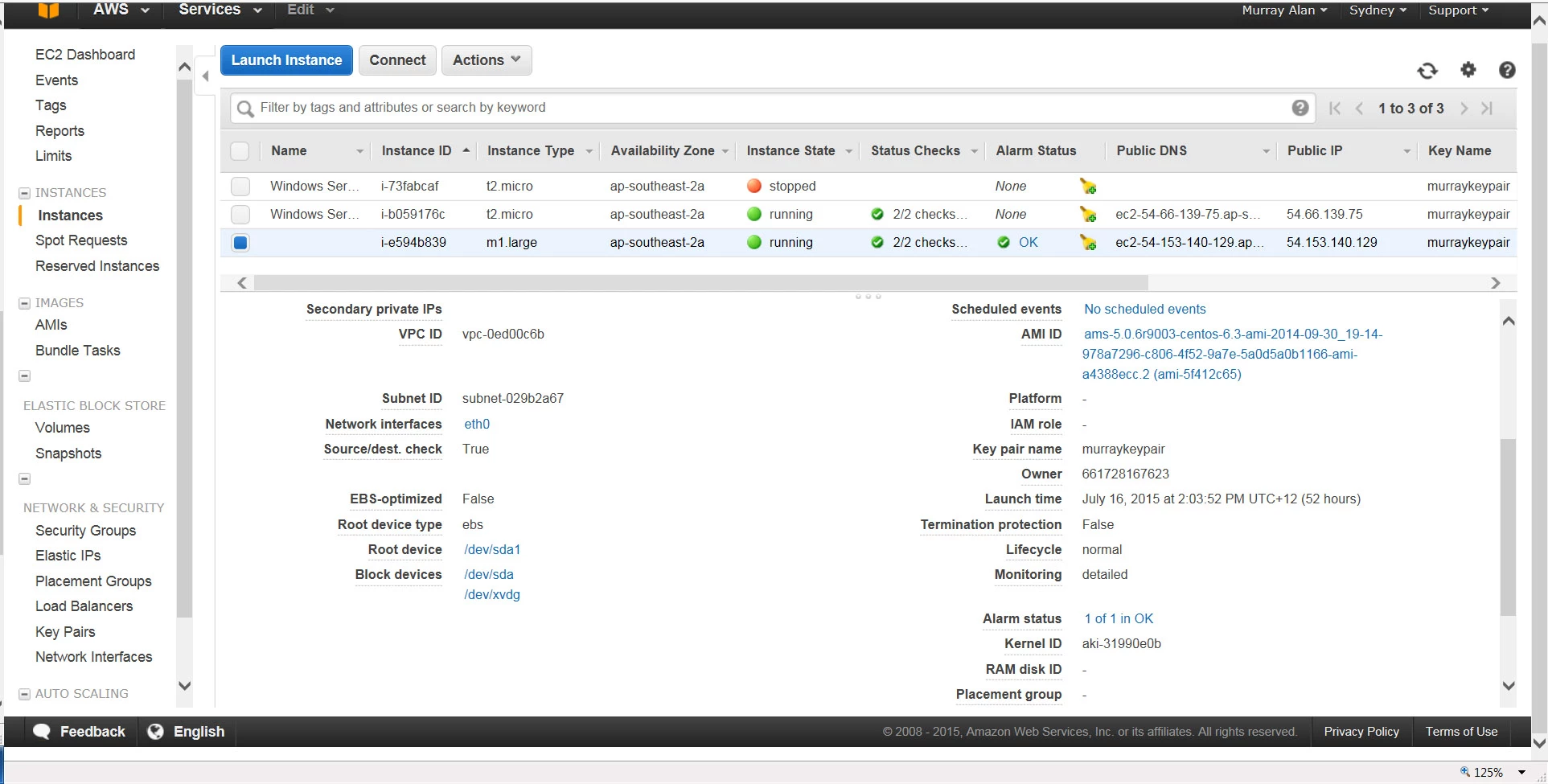Click the green OK alarm status icon
Viewport: 1548px width, 784px height.
click(x=1004, y=243)
